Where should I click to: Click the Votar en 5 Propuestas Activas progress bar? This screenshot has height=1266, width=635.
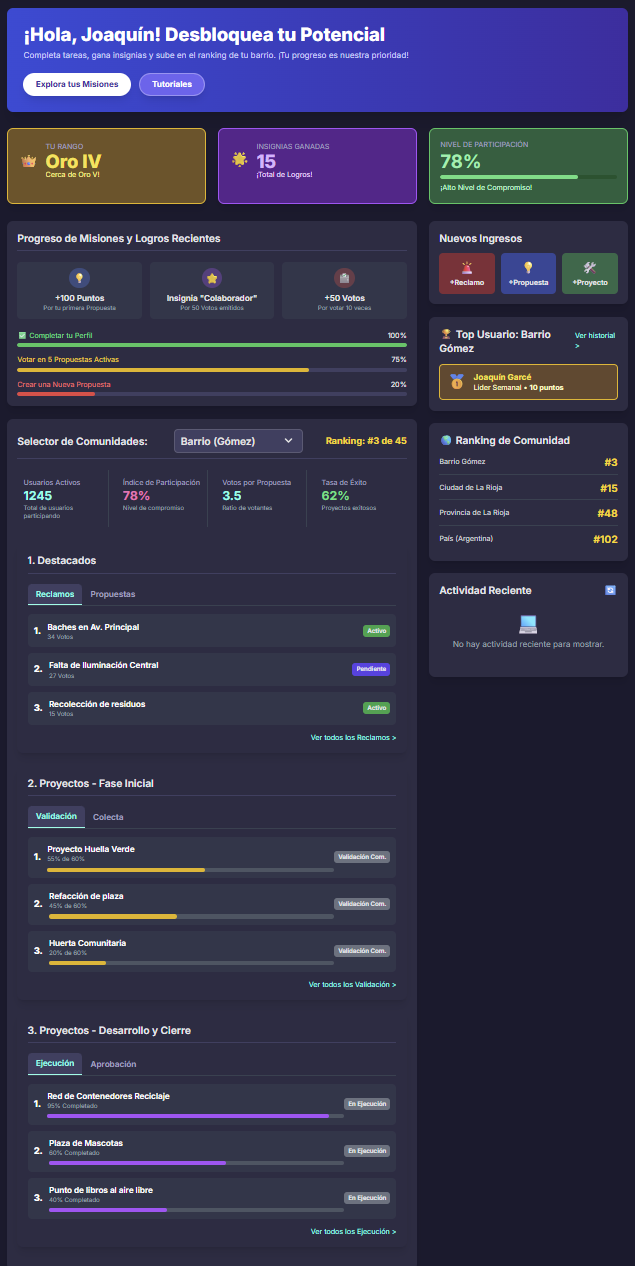[x=212, y=369]
